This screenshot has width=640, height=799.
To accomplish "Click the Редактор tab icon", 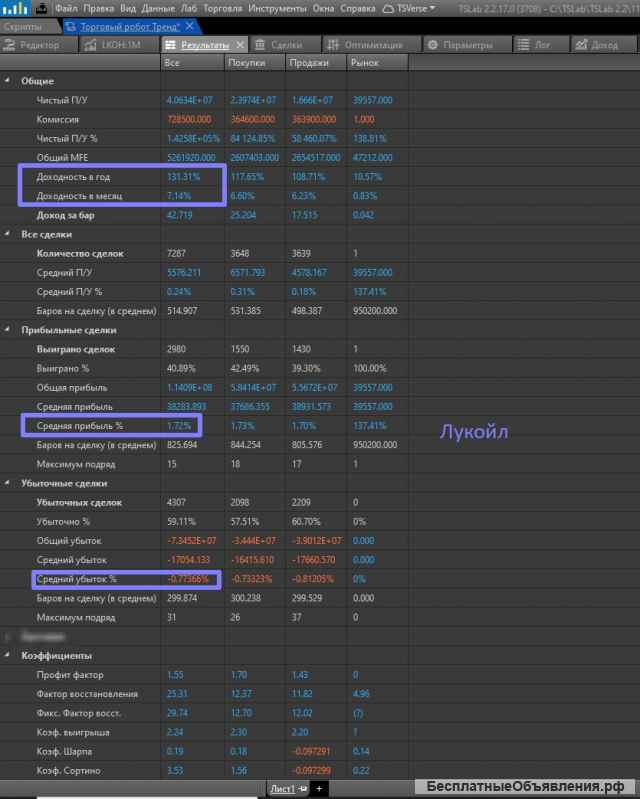I will (x=10, y=45).
